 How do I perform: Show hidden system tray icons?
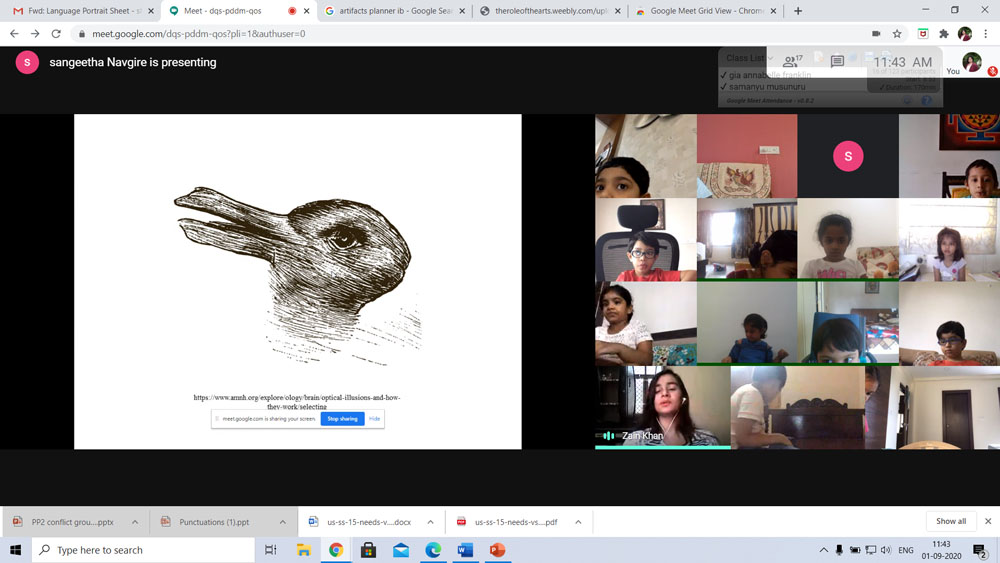[824, 550]
